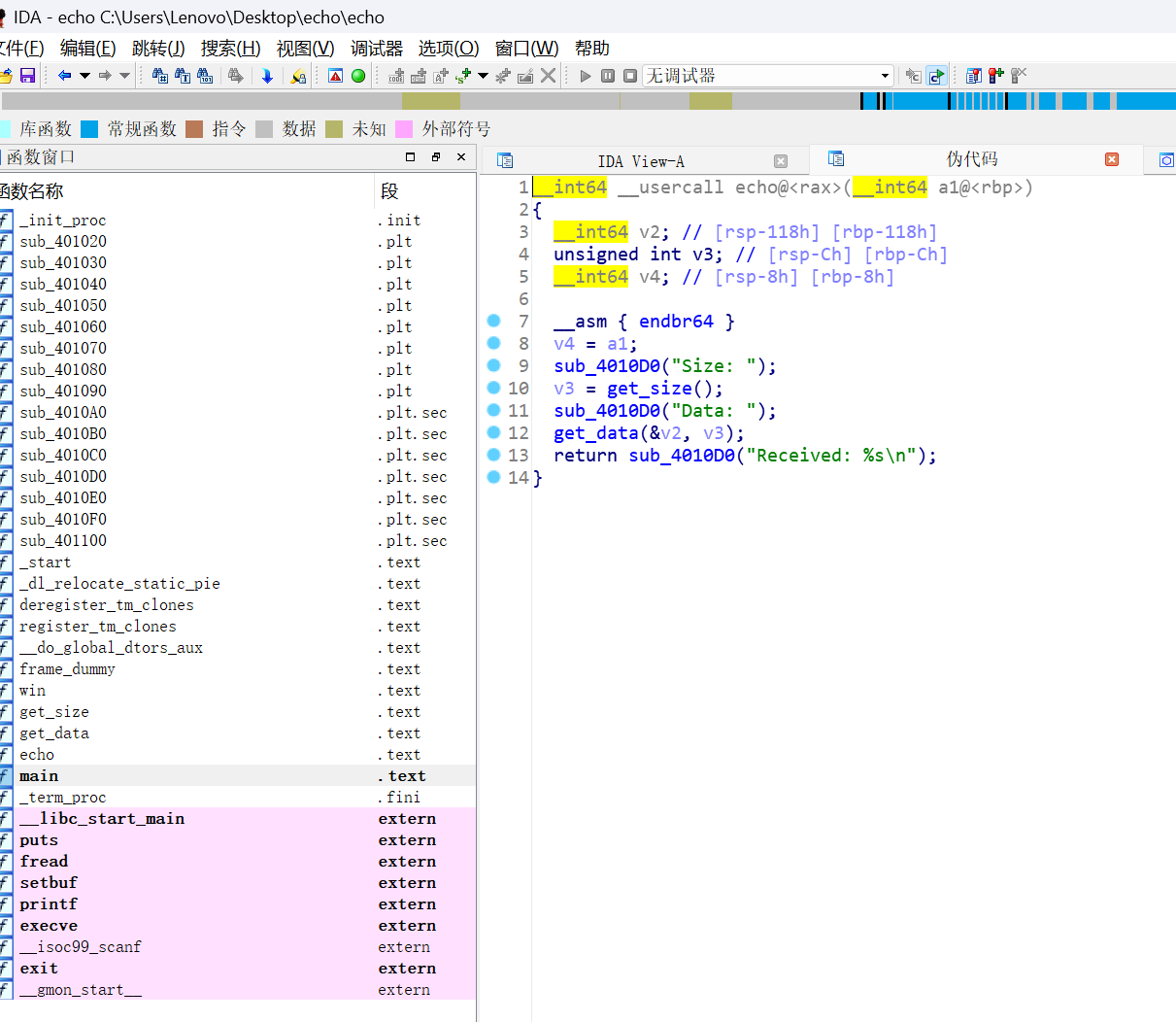Open the debugger selection dropdown
The height and width of the screenshot is (1022, 1176).
pos(885,76)
